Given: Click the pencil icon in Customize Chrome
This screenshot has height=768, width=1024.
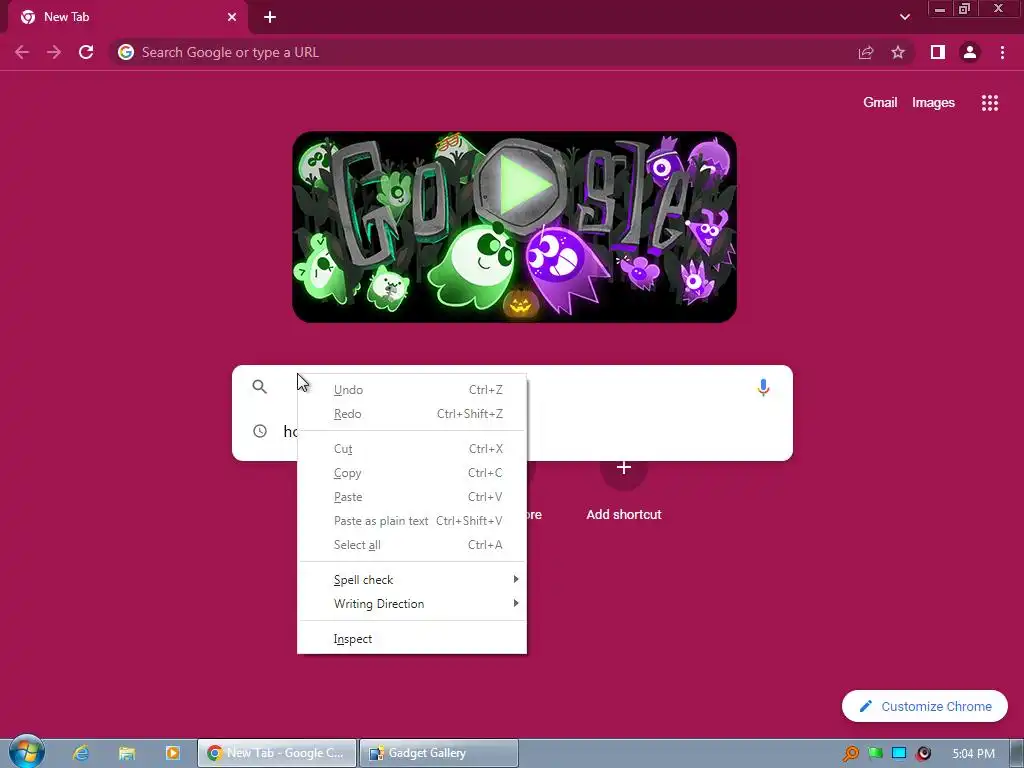Looking at the screenshot, I should click(x=866, y=706).
